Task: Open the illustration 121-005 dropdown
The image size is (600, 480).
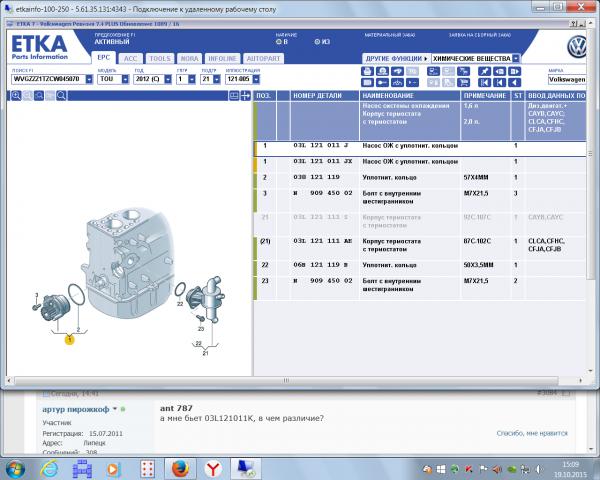Action: click(256, 79)
